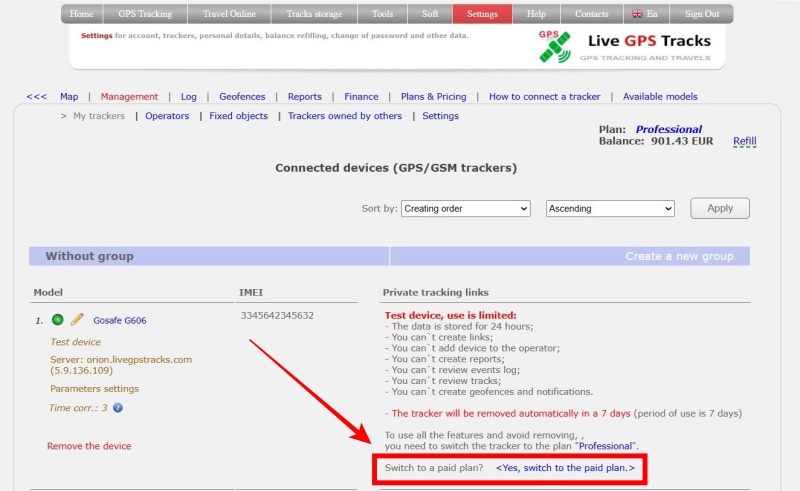Open Parameters settings for the tracker
This screenshot has width=800, height=491.
(94, 389)
